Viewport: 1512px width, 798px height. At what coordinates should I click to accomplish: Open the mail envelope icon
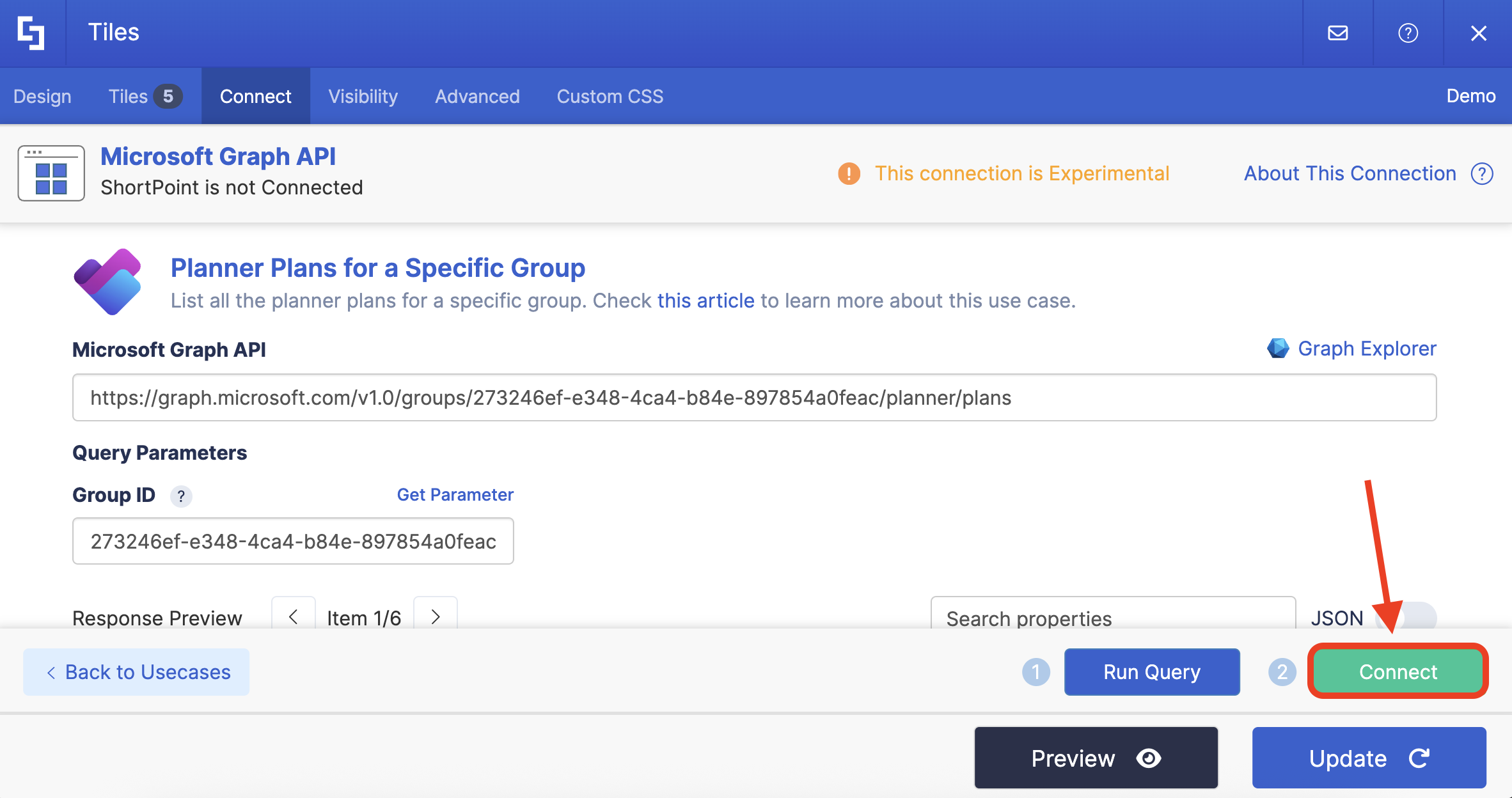(1337, 33)
